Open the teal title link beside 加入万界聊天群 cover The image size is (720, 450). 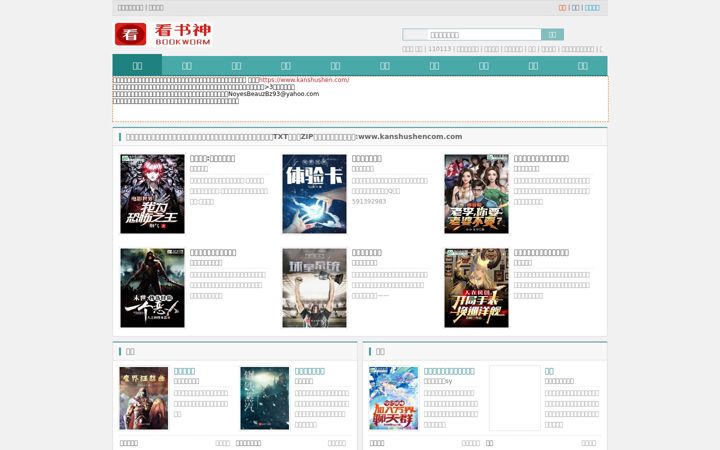point(449,371)
